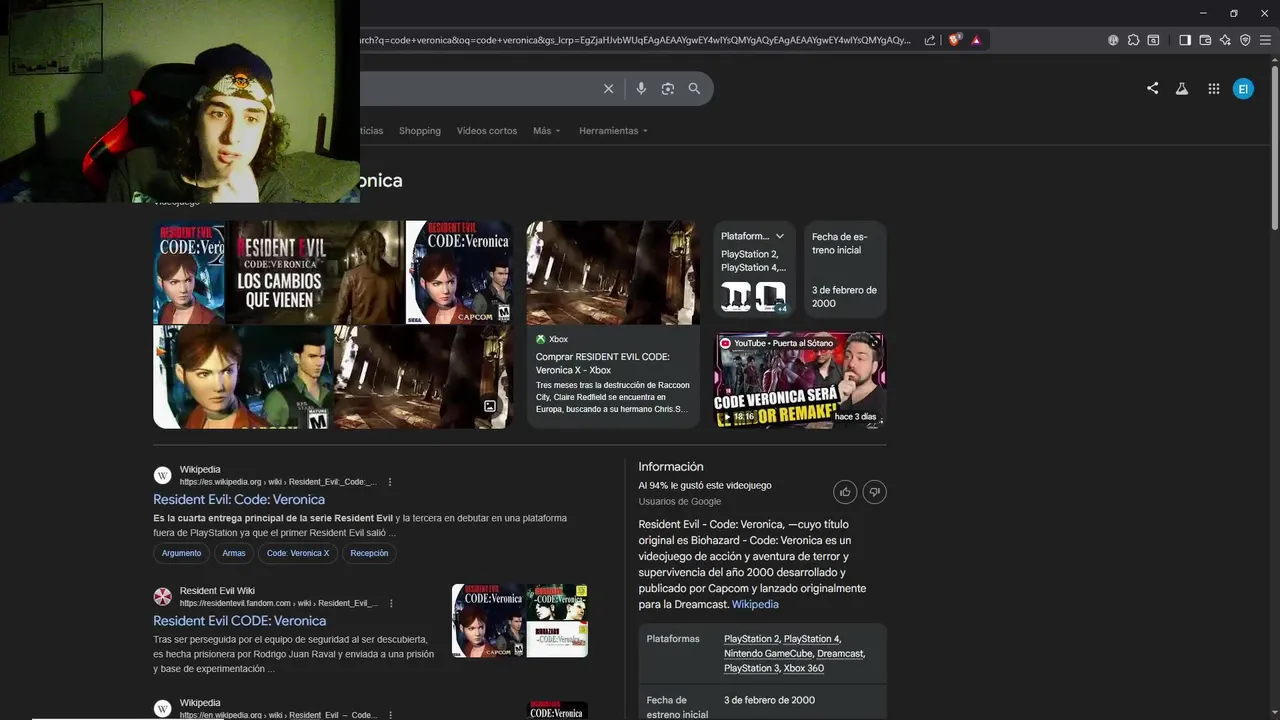This screenshot has width=1280, height=720.
Task: Open the Xbox Comprar Resident Evil card
Action: pyautogui.click(x=613, y=324)
